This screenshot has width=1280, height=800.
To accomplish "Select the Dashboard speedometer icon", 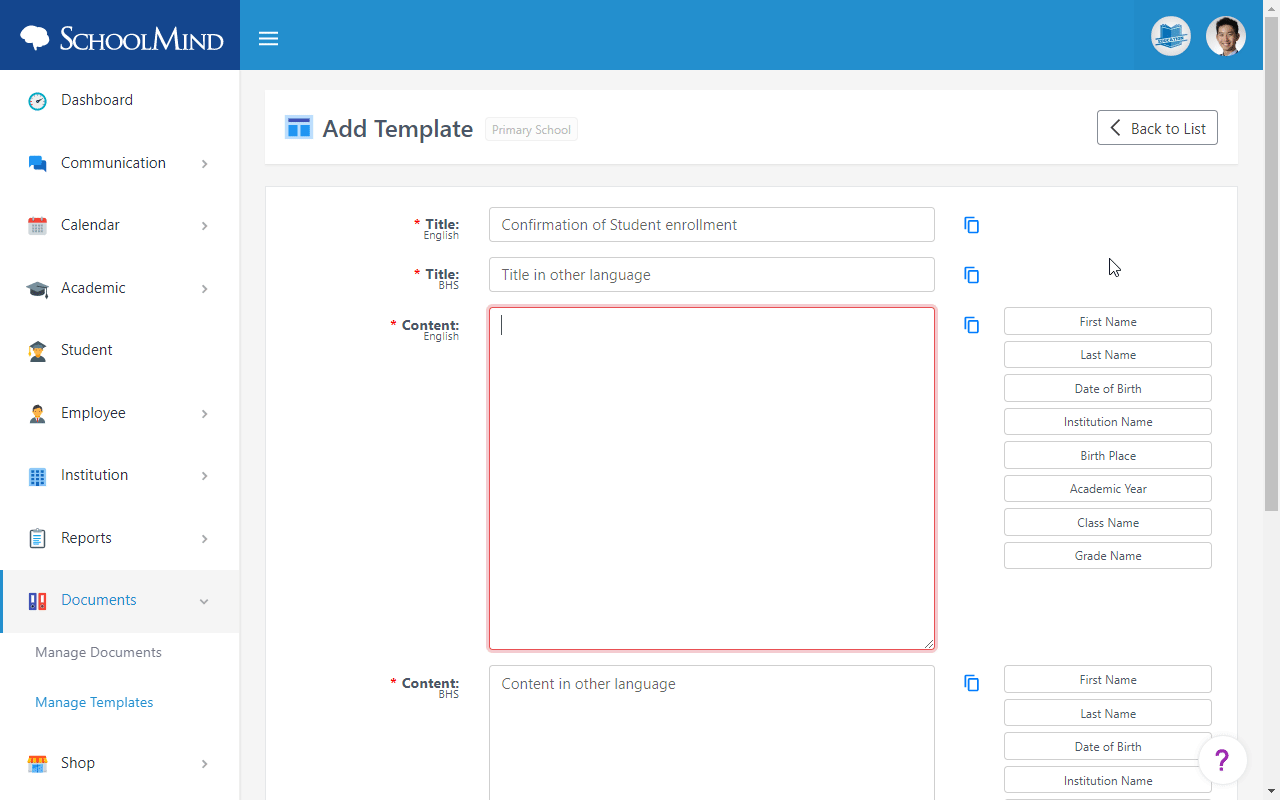I will point(37,100).
